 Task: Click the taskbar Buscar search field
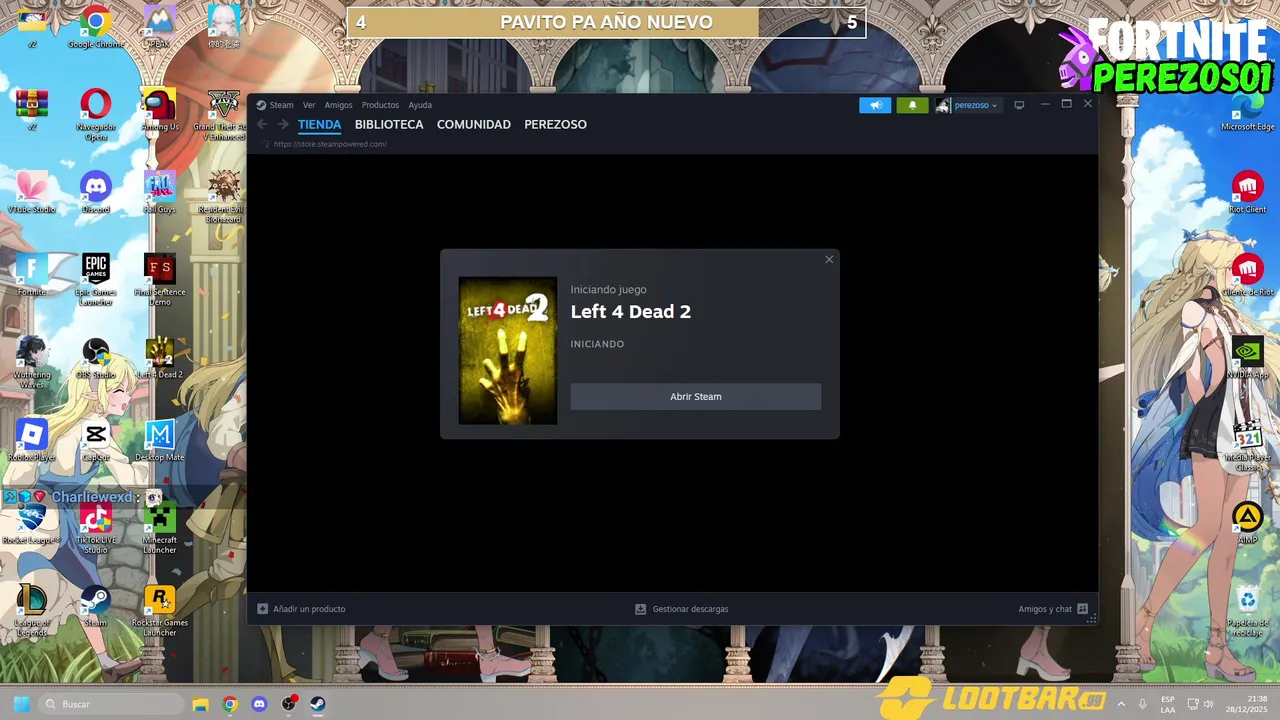112,704
